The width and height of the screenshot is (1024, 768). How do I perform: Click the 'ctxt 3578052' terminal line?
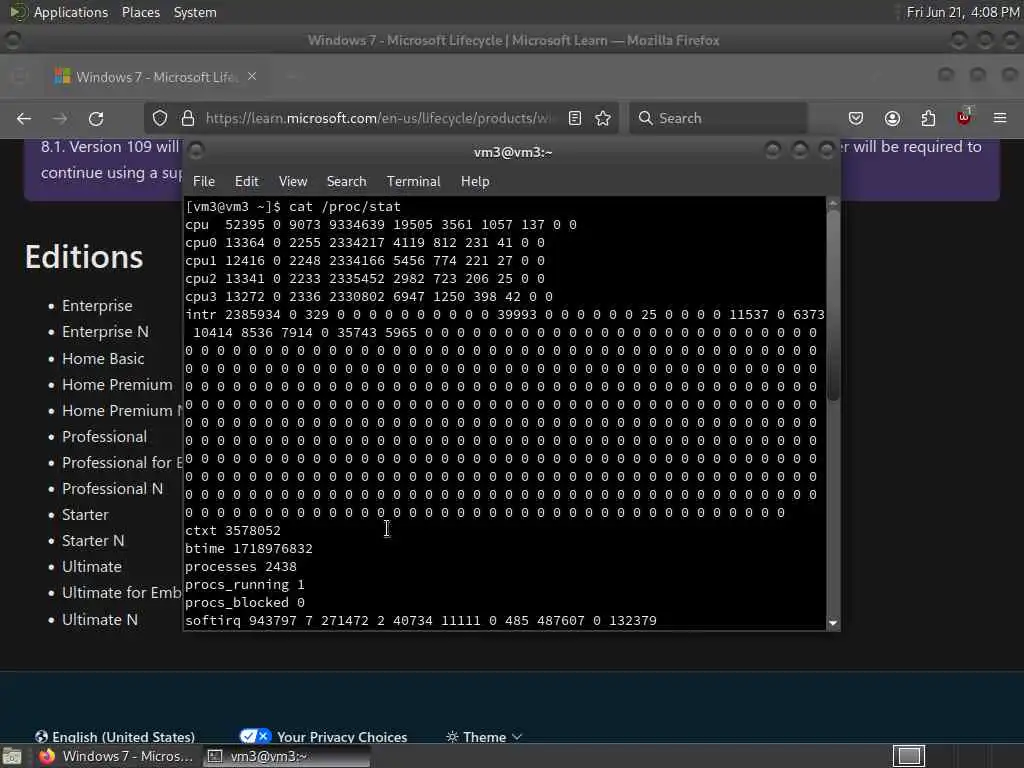click(x=233, y=531)
